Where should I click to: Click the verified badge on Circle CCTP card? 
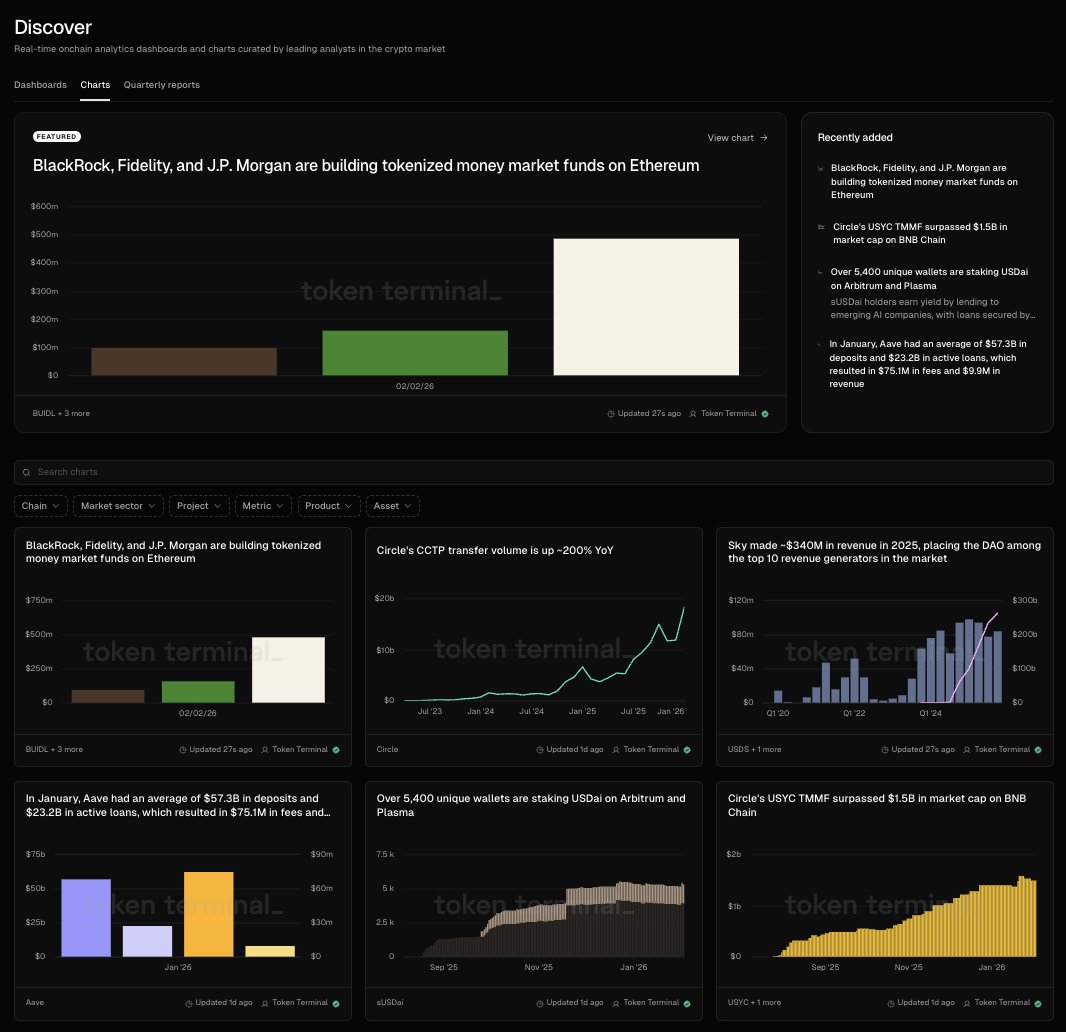tap(688, 749)
